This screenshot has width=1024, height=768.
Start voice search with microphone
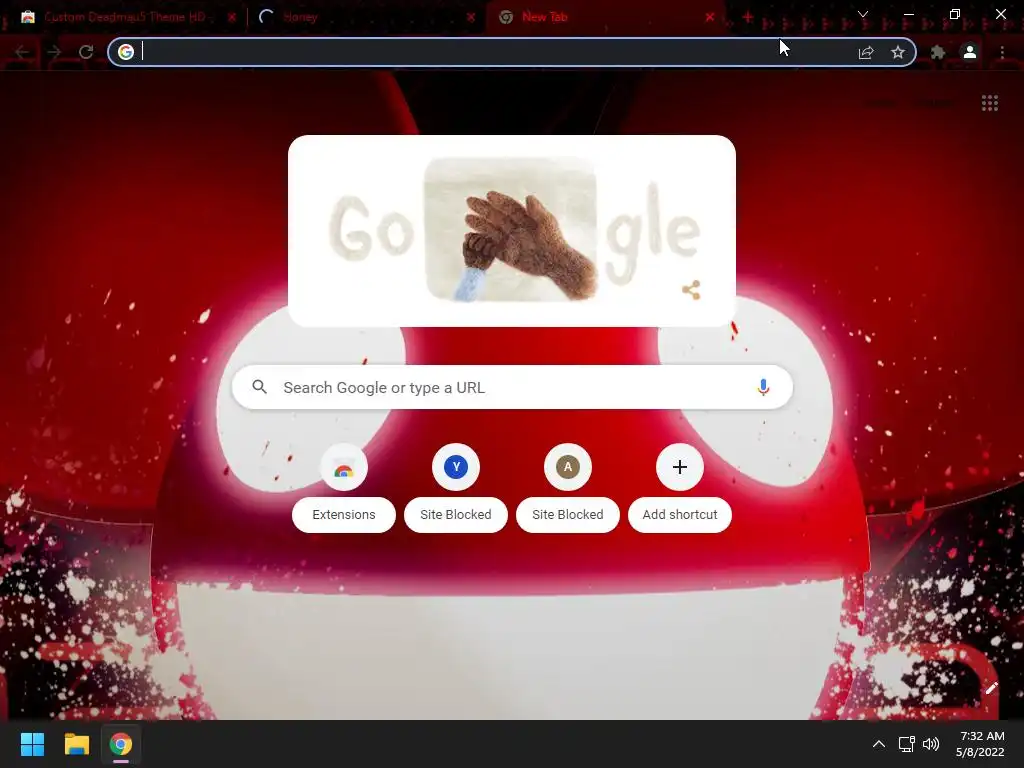tap(763, 387)
